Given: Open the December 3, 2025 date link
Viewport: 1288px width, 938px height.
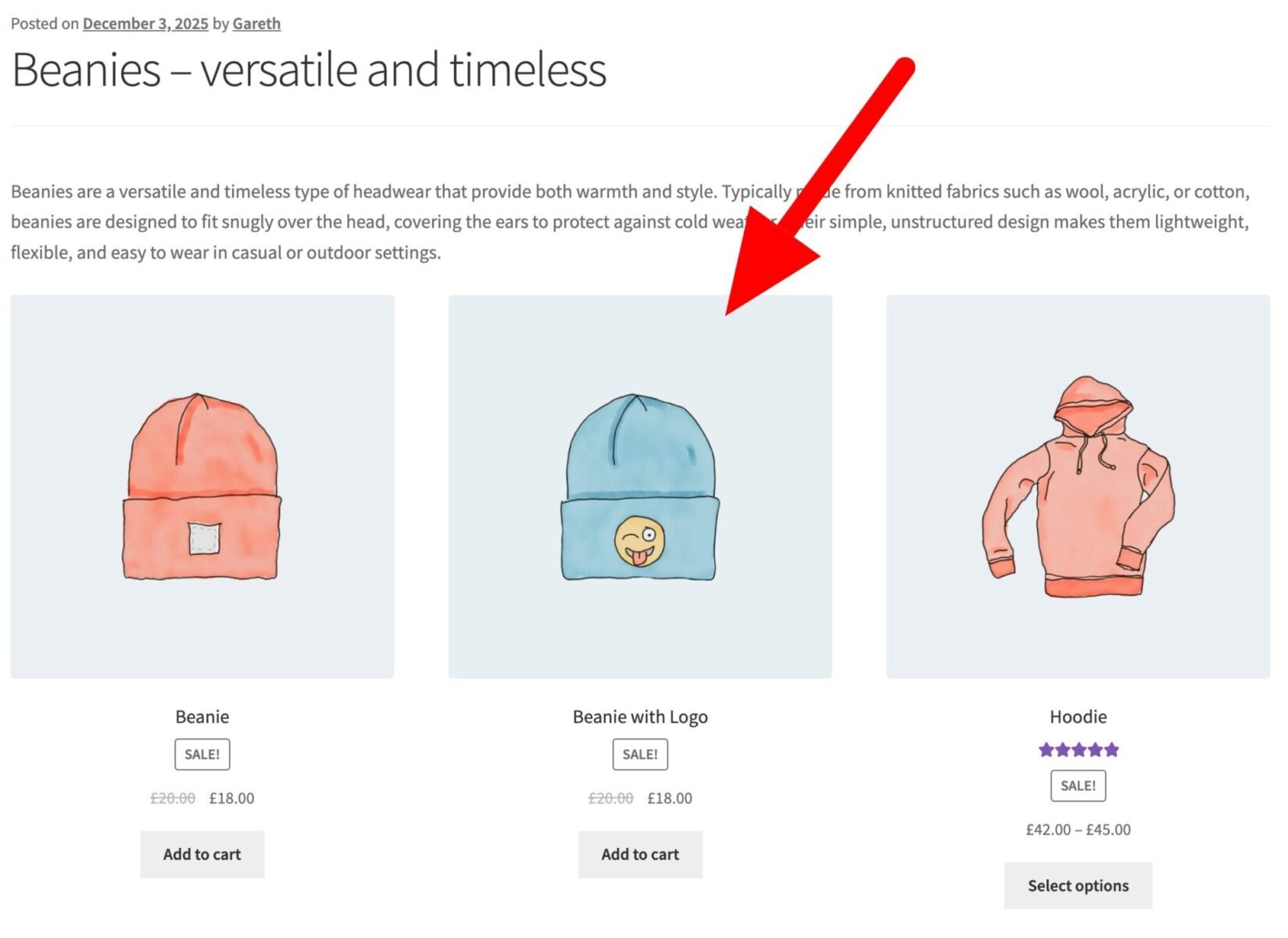Looking at the screenshot, I should click(145, 23).
